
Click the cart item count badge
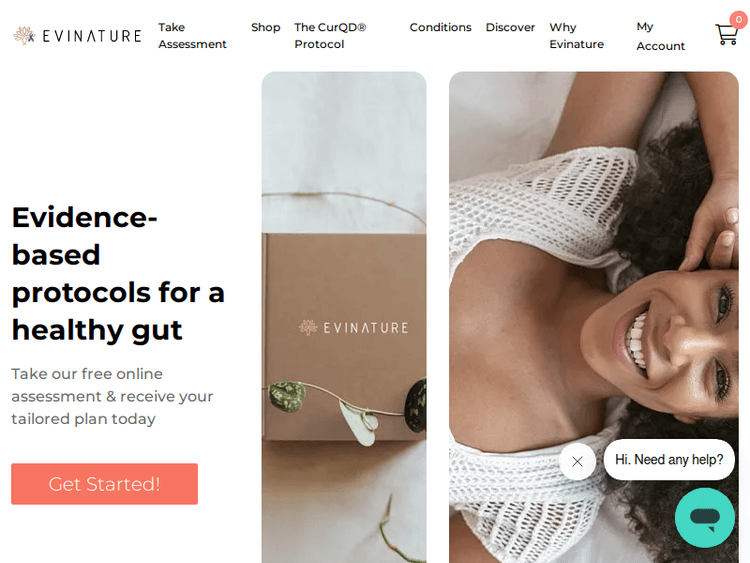(x=739, y=20)
